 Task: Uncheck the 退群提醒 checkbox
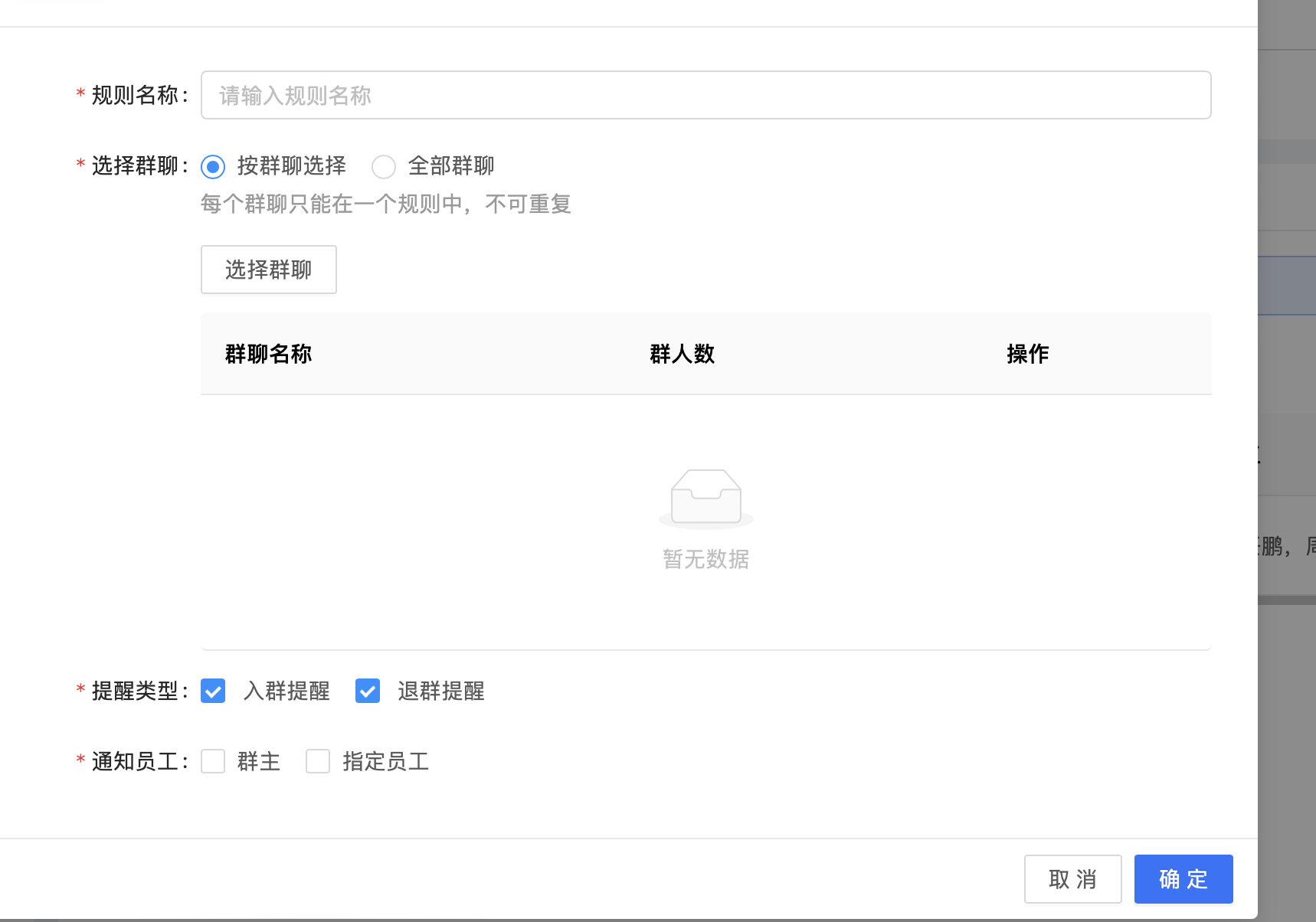tap(368, 691)
